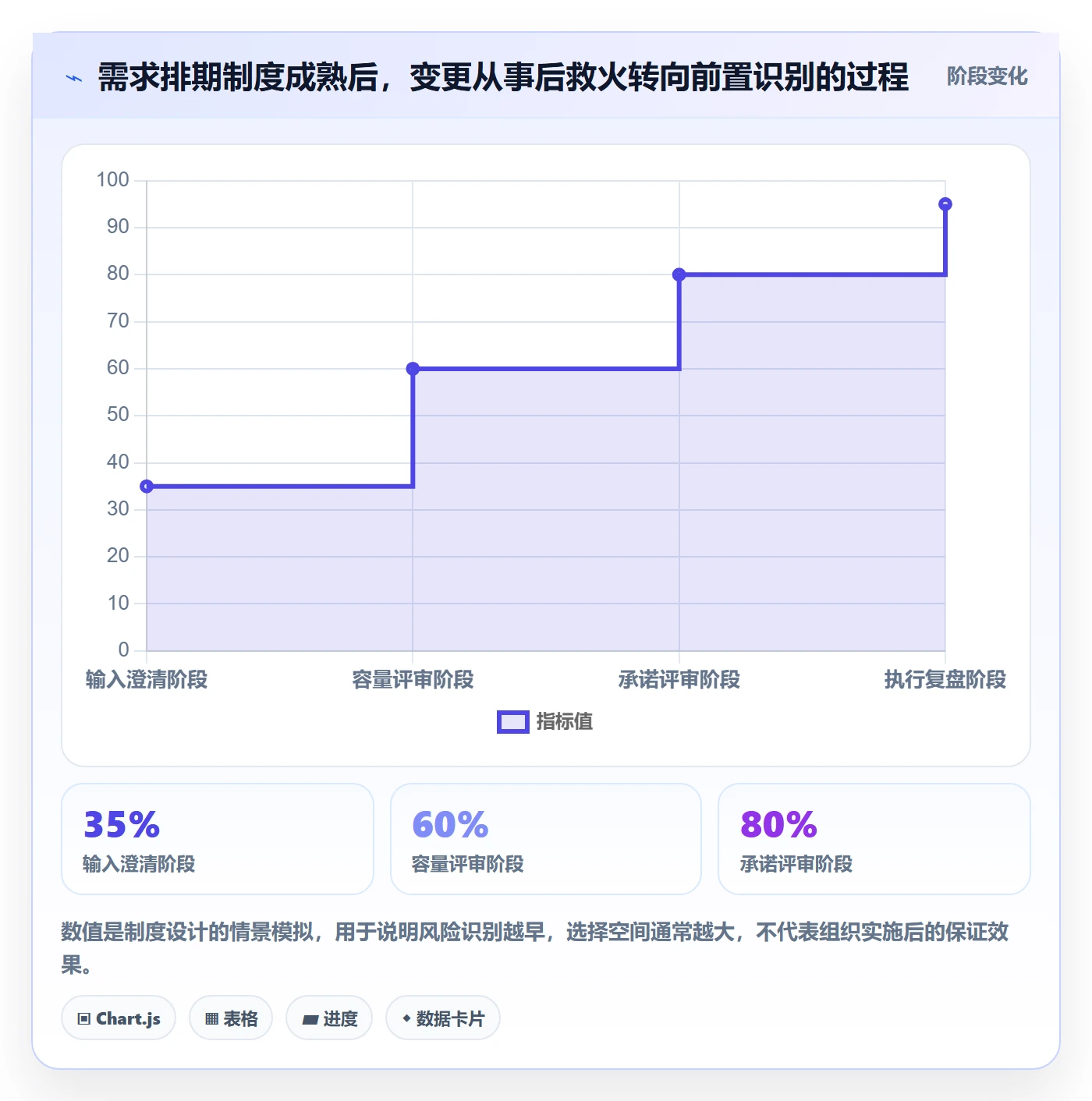The image size is (1092, 1101).
Task: Toggle the 指标值 legend color box
Action: 513,722
